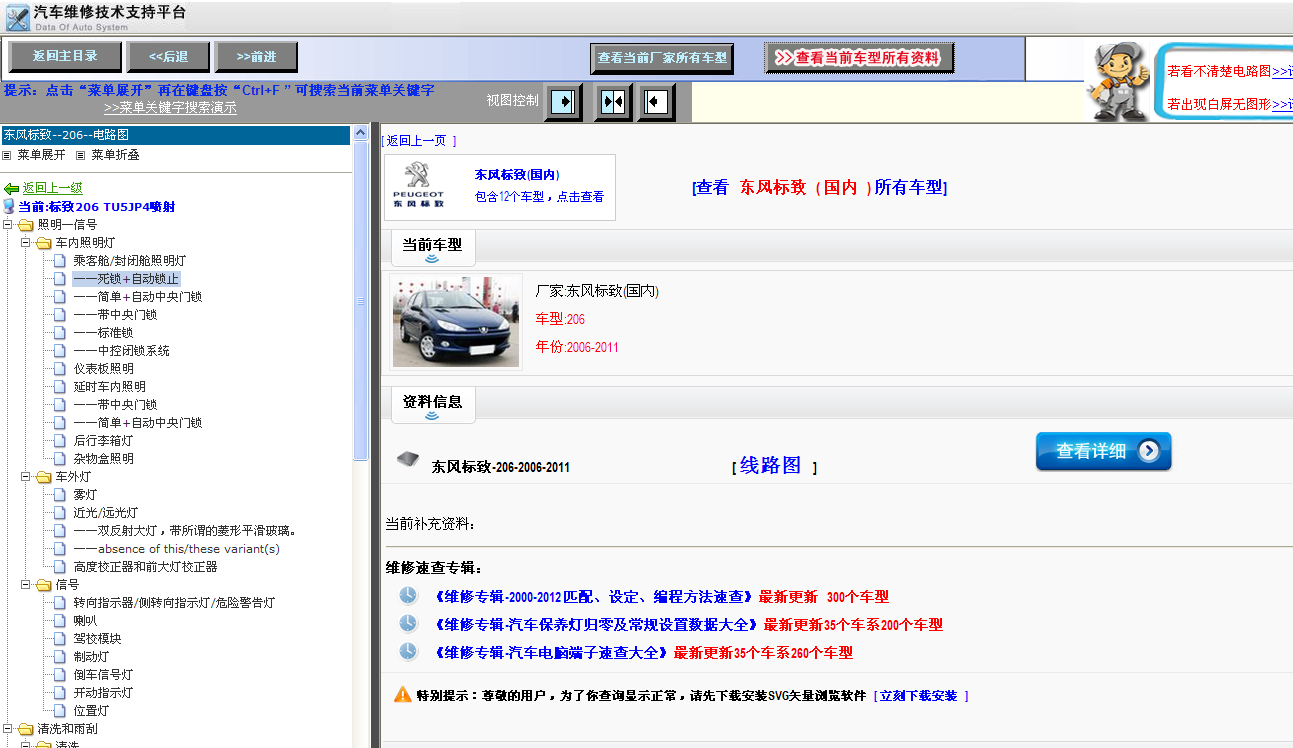Open the 近光/远光灯 tree item

click(x=105, y=513)
